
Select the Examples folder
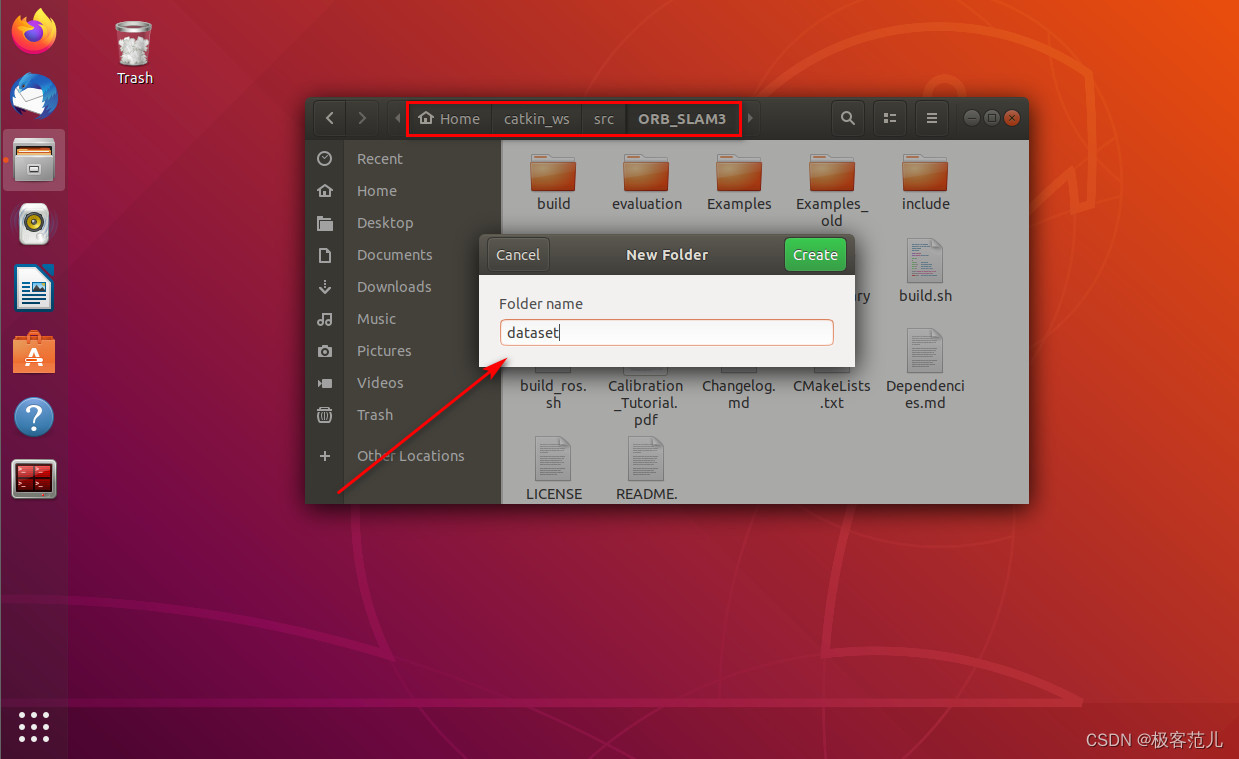(739, 182)
